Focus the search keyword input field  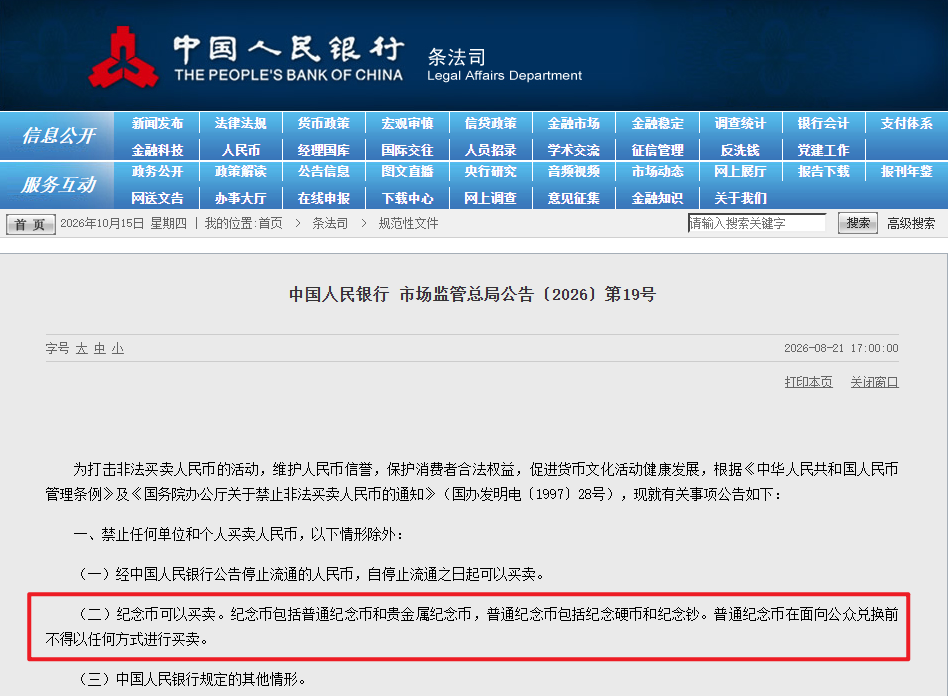point(757,223)
